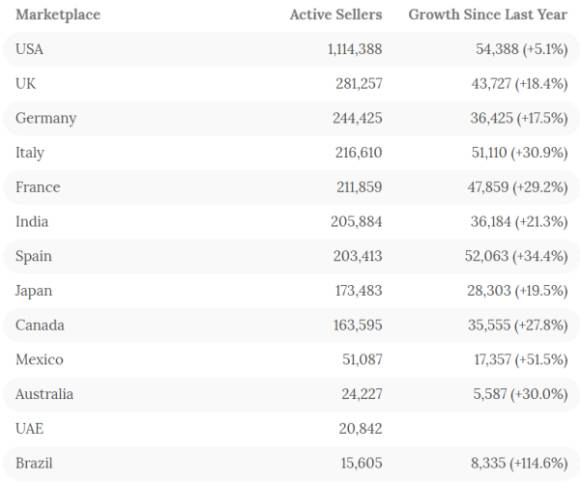Click the Mexico marketplace label
This screenshot has width=580, height=483.
click(40, 359)
